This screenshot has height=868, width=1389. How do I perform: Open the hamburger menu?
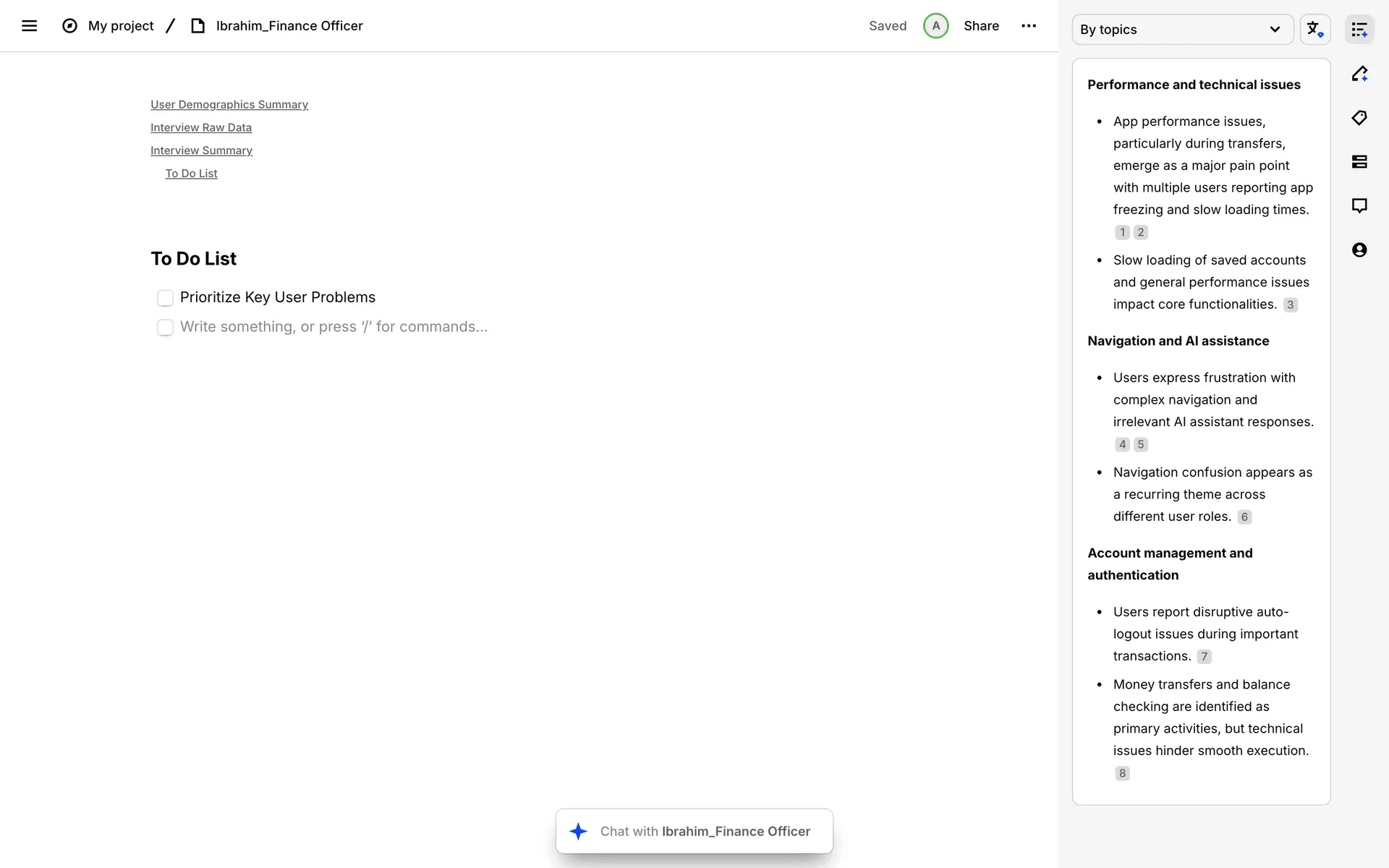pyautogui.click(x=29, y=26)
